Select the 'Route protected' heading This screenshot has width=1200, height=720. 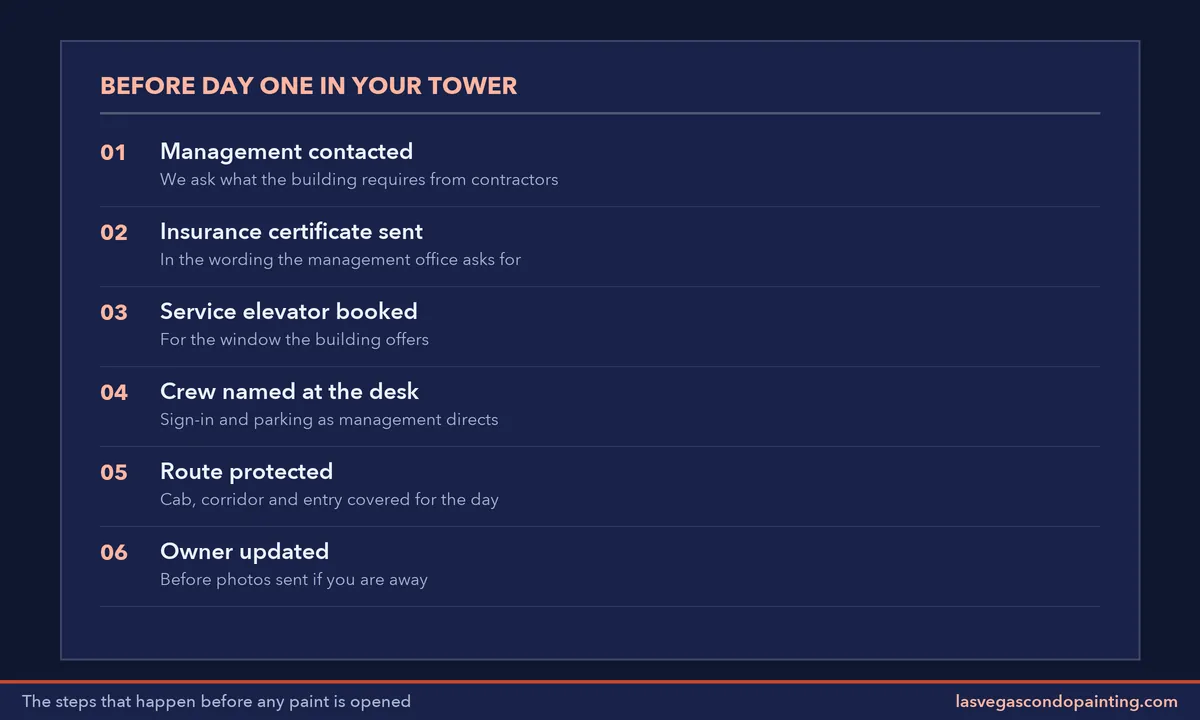pyautogui.click(x=246, y=471)
